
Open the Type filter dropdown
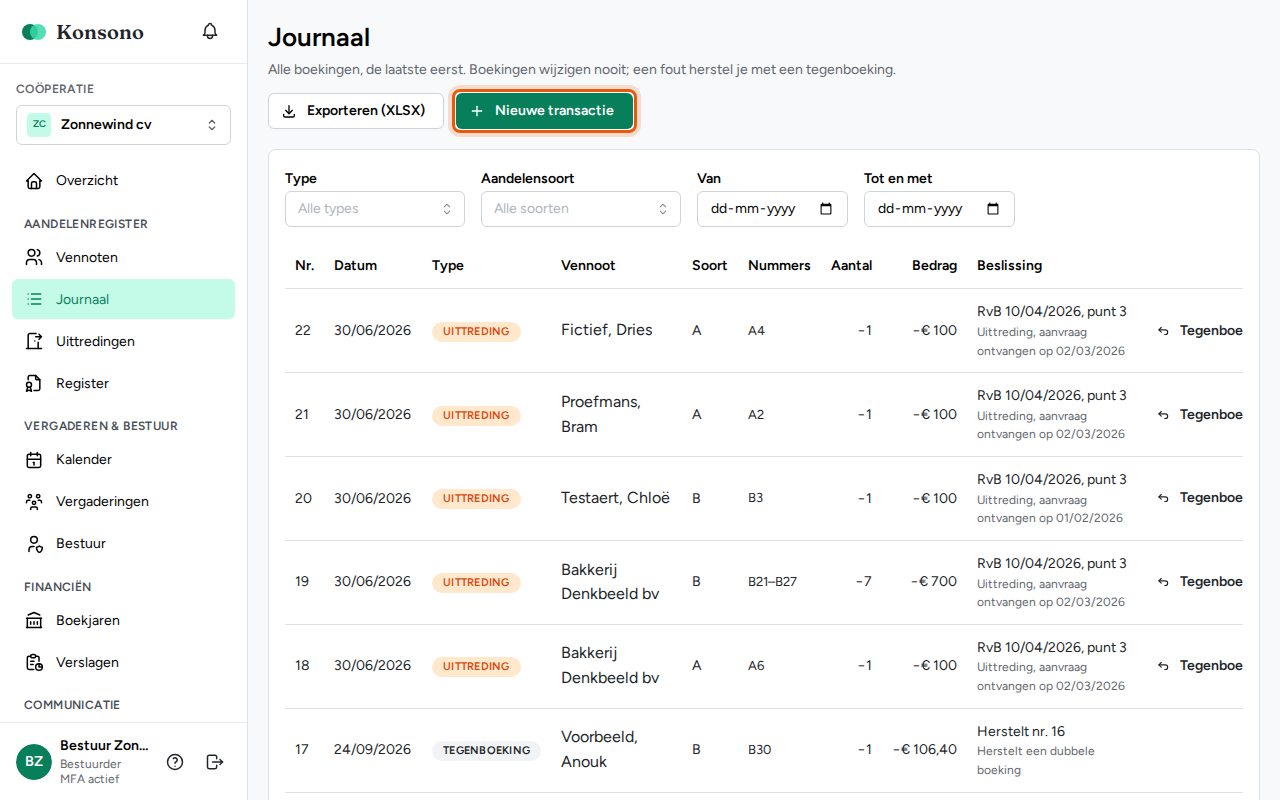pos(375,209)
